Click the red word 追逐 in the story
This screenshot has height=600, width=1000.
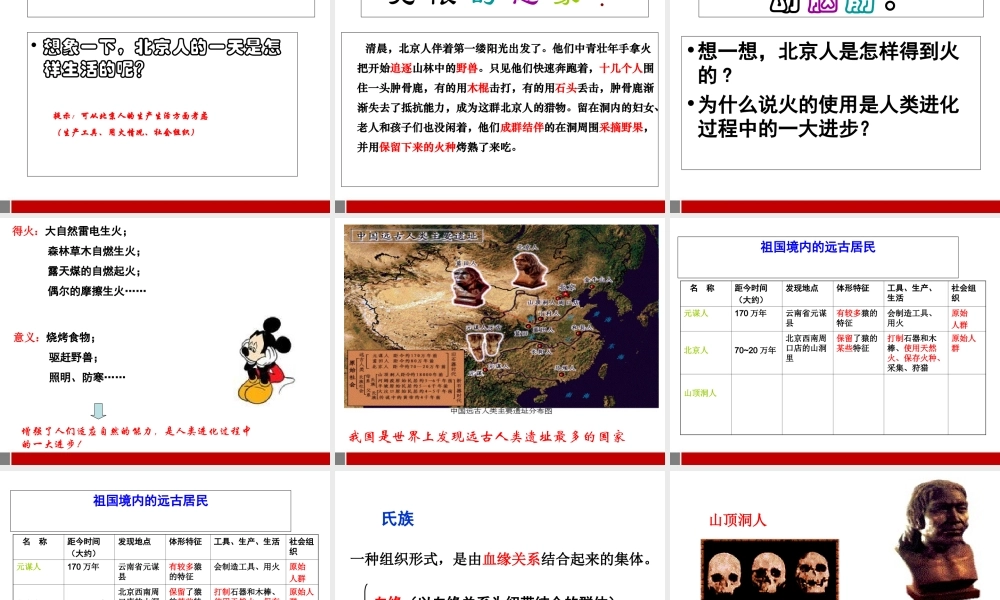coord(401,68)
